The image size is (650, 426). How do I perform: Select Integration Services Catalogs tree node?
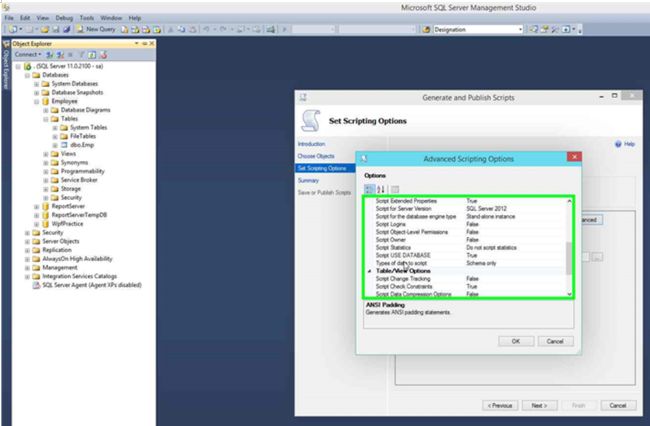[80, 276]
